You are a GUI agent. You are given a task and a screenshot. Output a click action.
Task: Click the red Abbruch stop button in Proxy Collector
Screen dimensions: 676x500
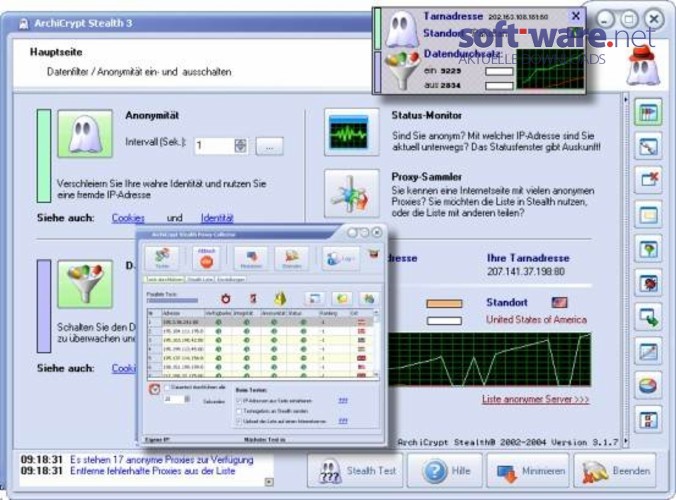207,258
